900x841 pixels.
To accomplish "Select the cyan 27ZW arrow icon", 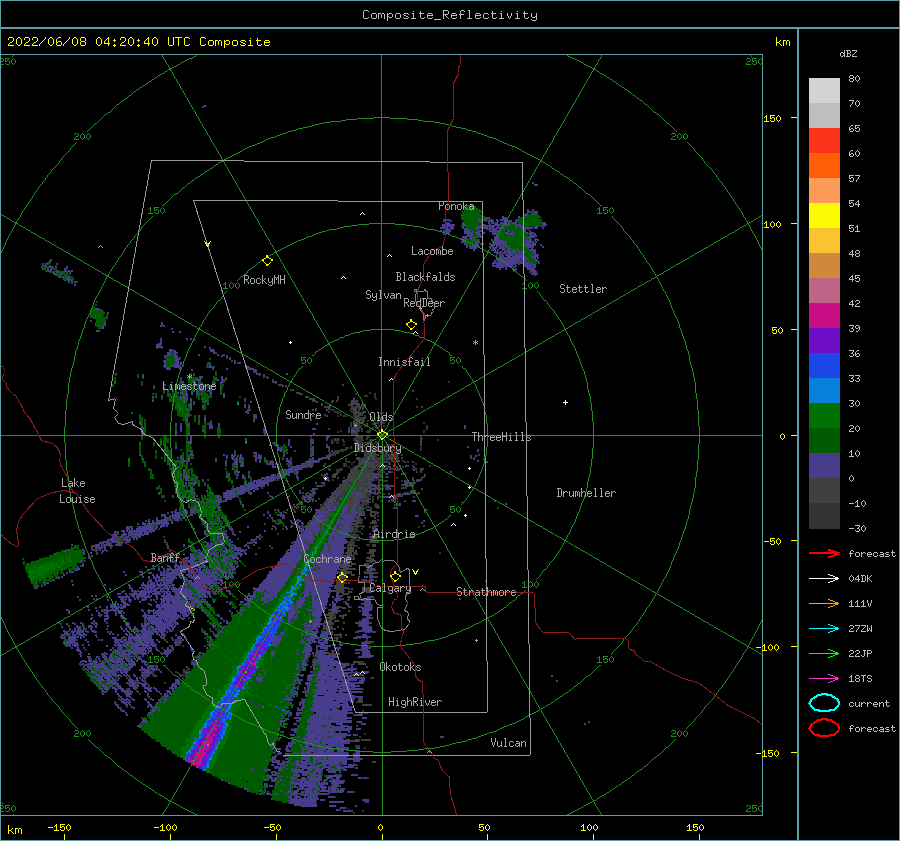I will tap(824, 629).
